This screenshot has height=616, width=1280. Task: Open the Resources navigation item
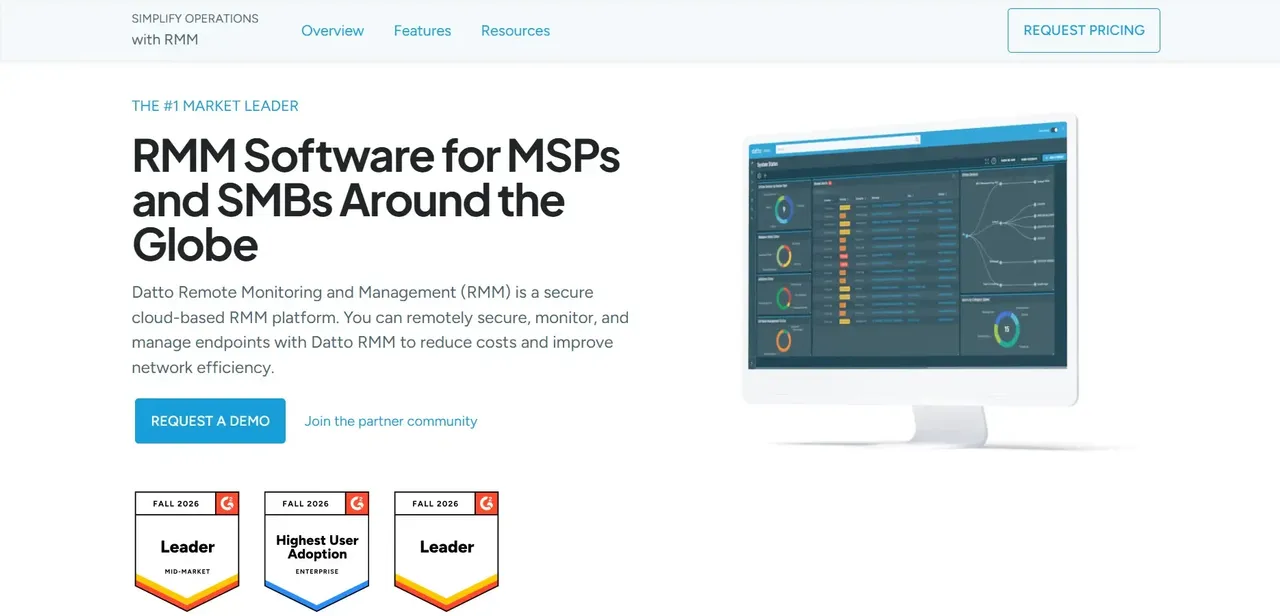click(x=515, y=31)
